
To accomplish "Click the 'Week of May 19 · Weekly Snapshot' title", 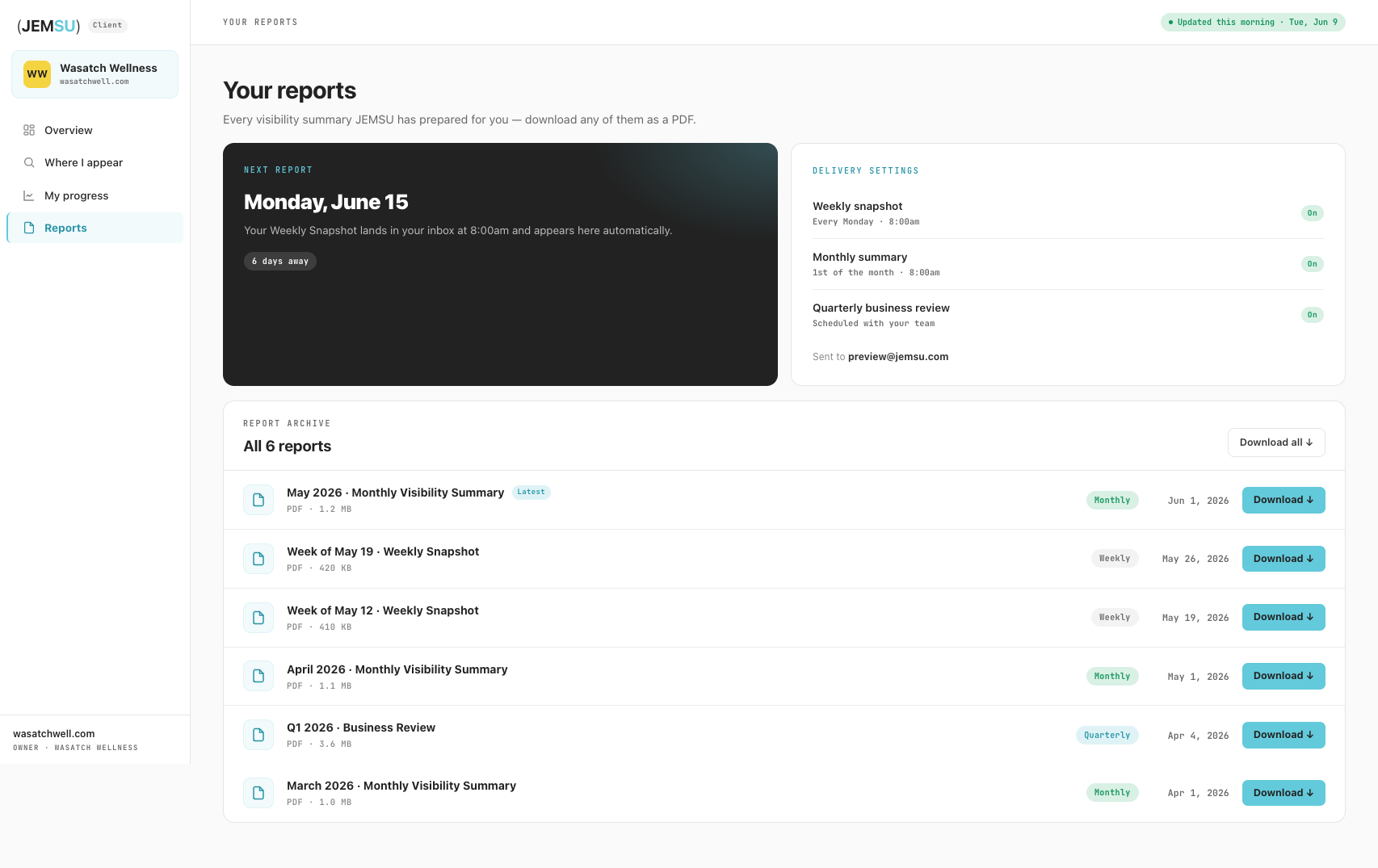I will 383,551.
